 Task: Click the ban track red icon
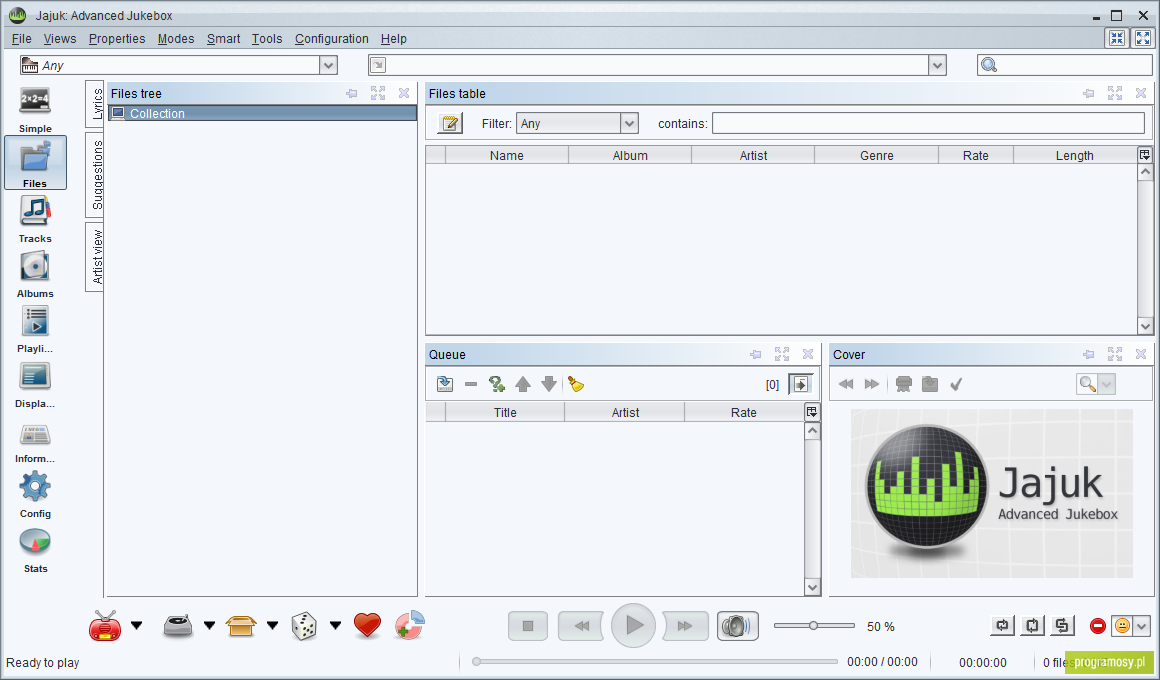[1098, 626]
